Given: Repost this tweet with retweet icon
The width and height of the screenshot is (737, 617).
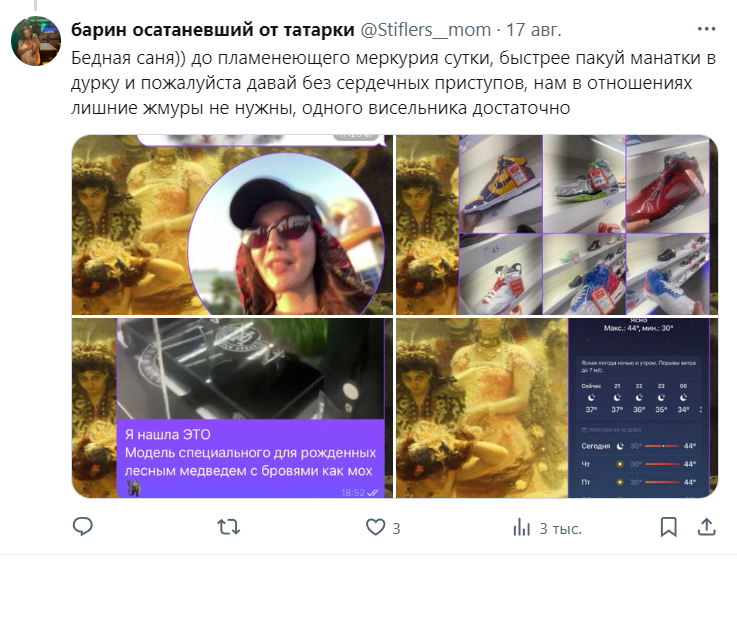Looking at the screenshot, I should point(229,527).
